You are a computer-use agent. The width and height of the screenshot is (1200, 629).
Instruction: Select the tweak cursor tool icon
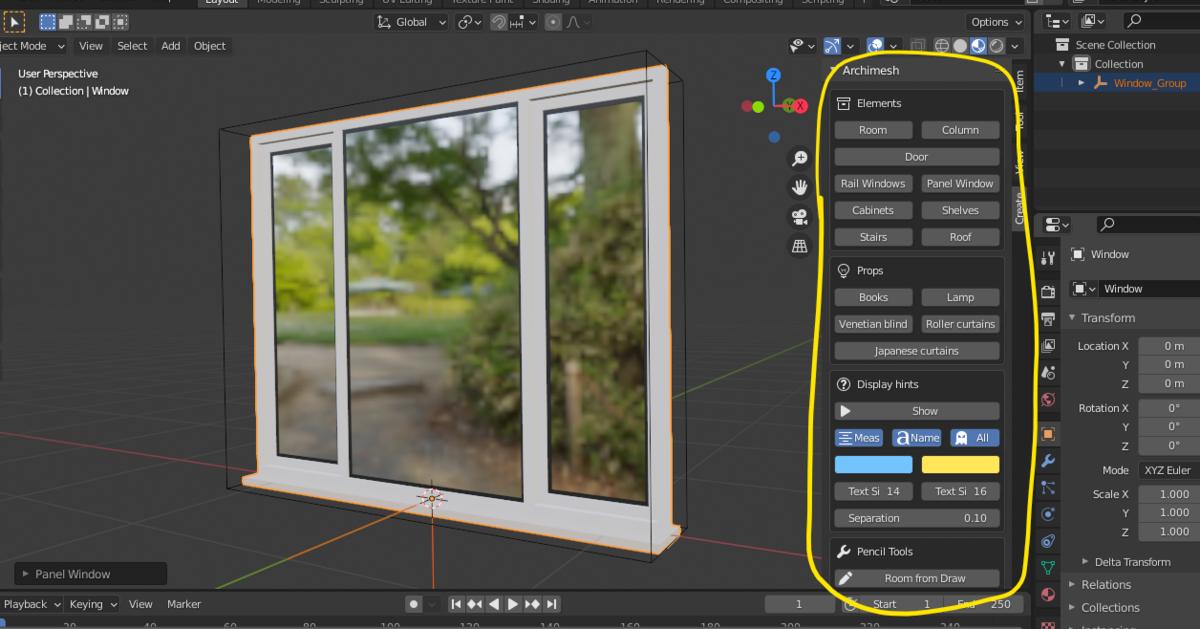(x=15, y=21)
